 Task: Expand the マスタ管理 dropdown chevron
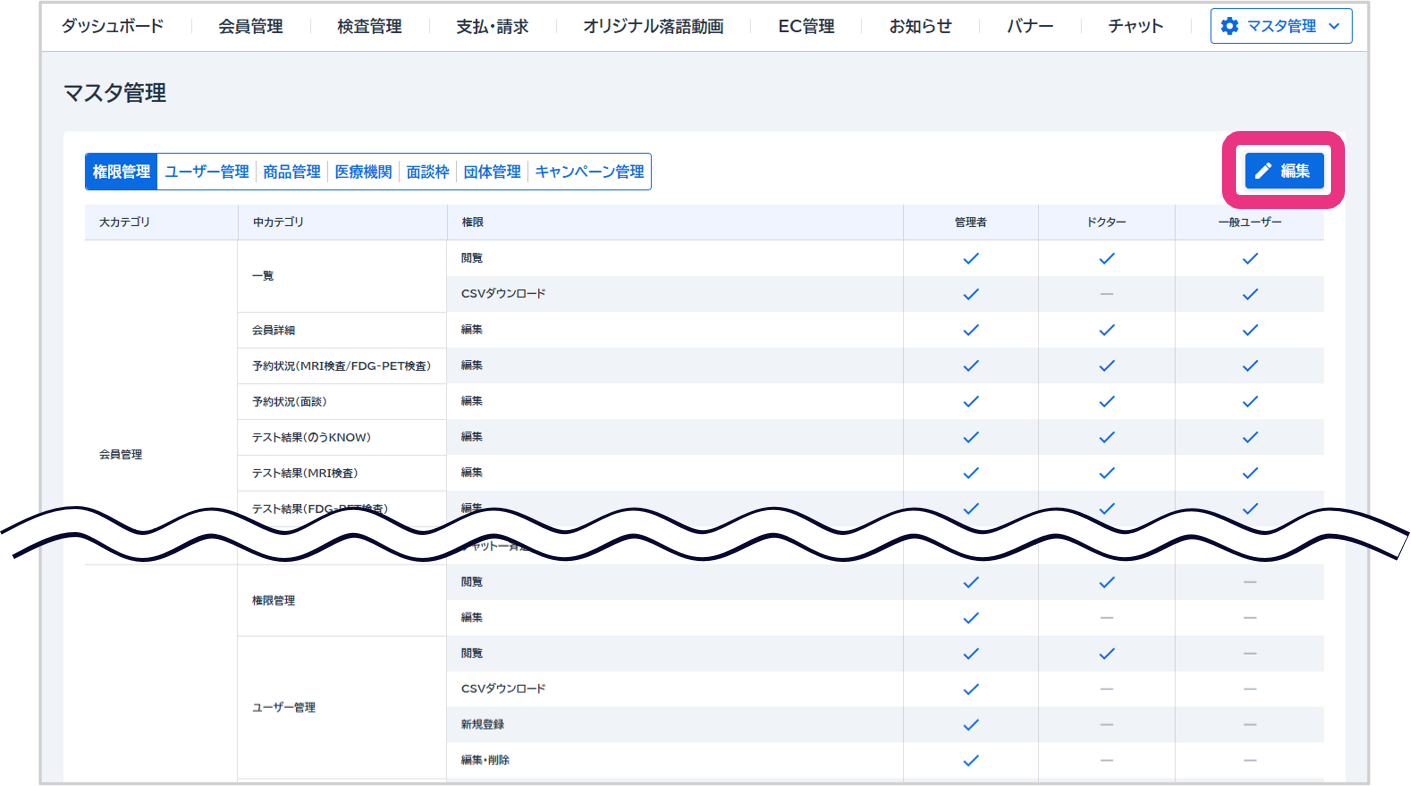click(x=1333, y=27)
